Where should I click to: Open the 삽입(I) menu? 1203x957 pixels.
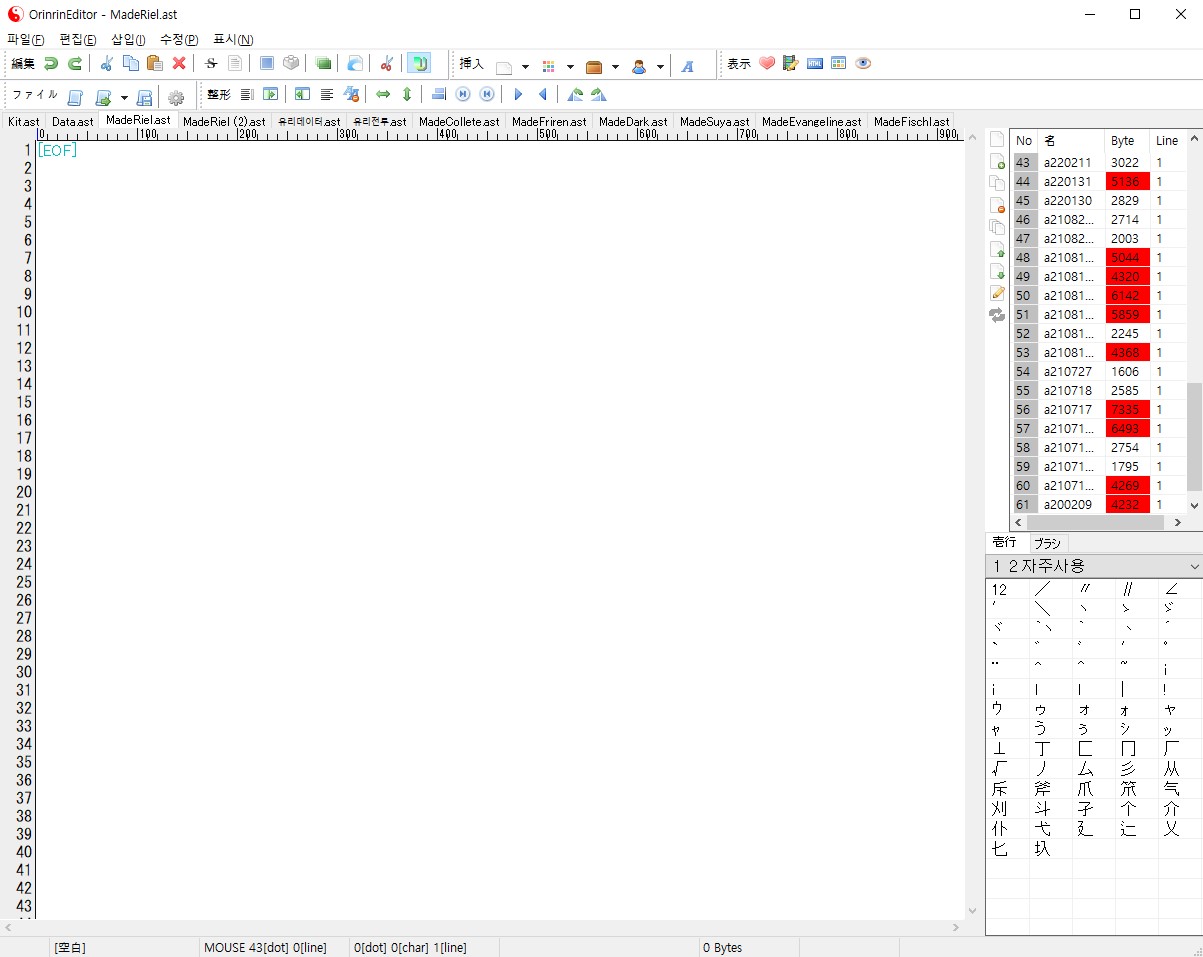[127, 39]
